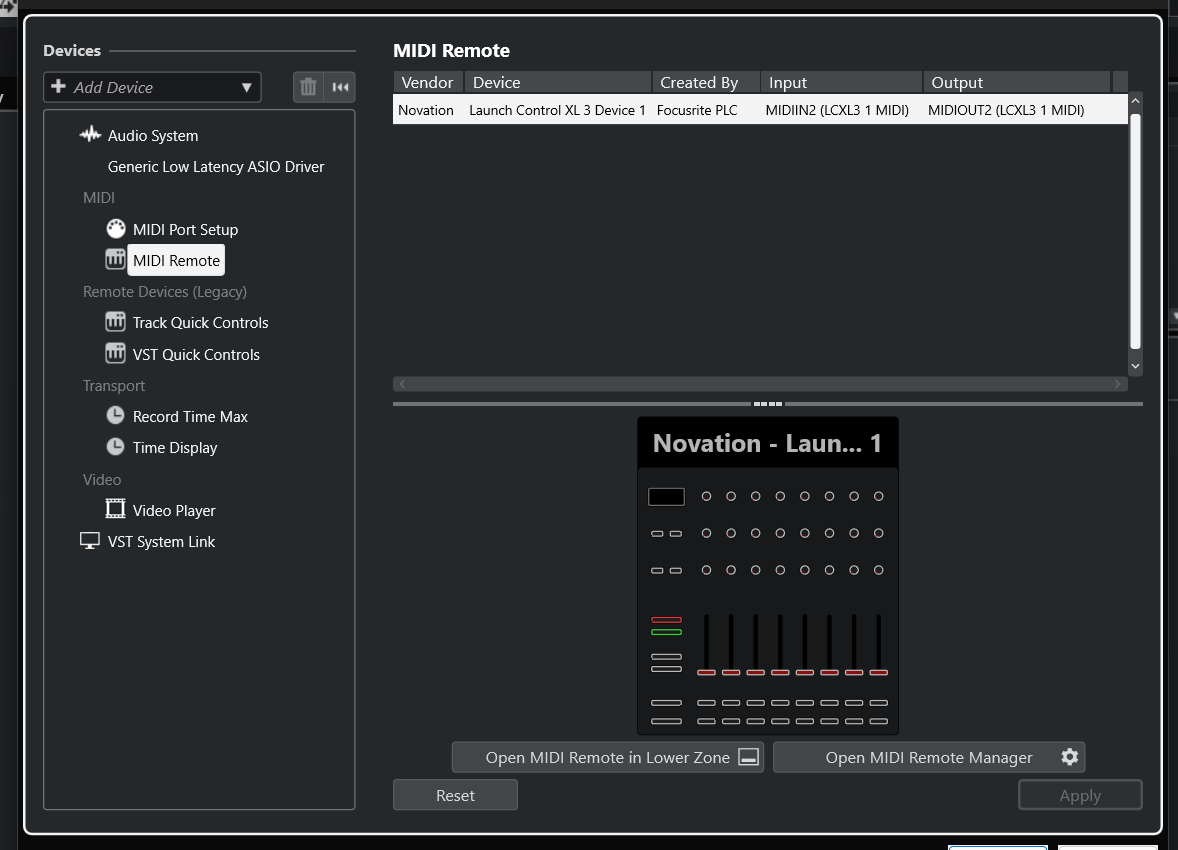This screenshot has width=1178, height=850.
Task: Click the VST Quick Controls icon
Action: click(115, 353)
